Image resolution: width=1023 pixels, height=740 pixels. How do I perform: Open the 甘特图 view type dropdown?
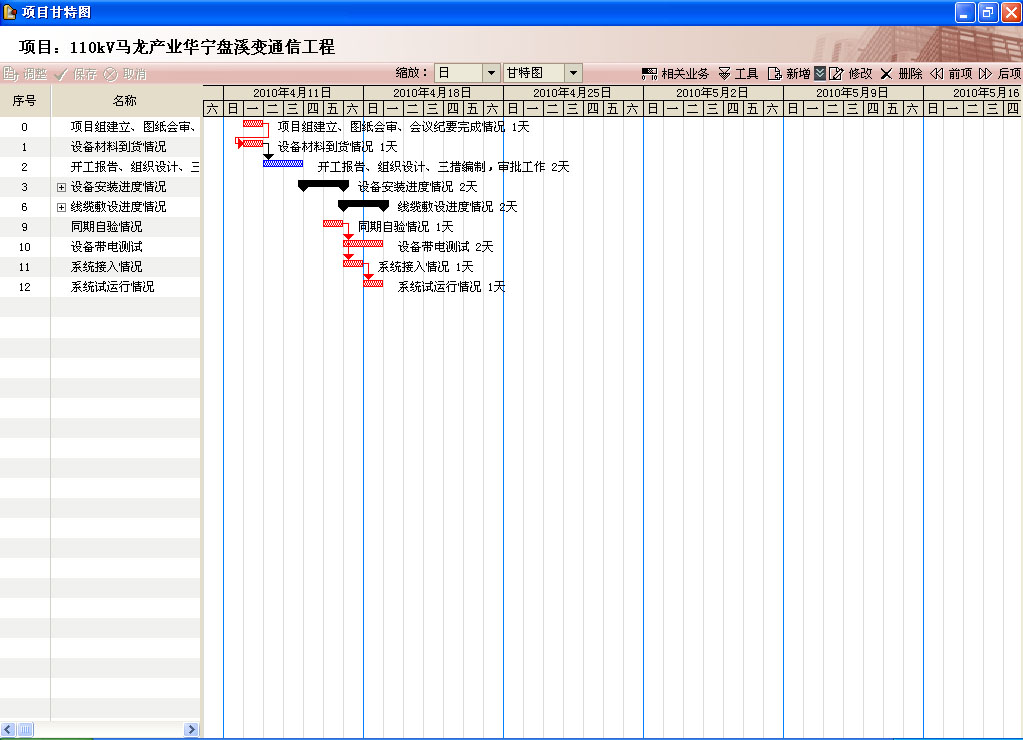click(573, 73)
